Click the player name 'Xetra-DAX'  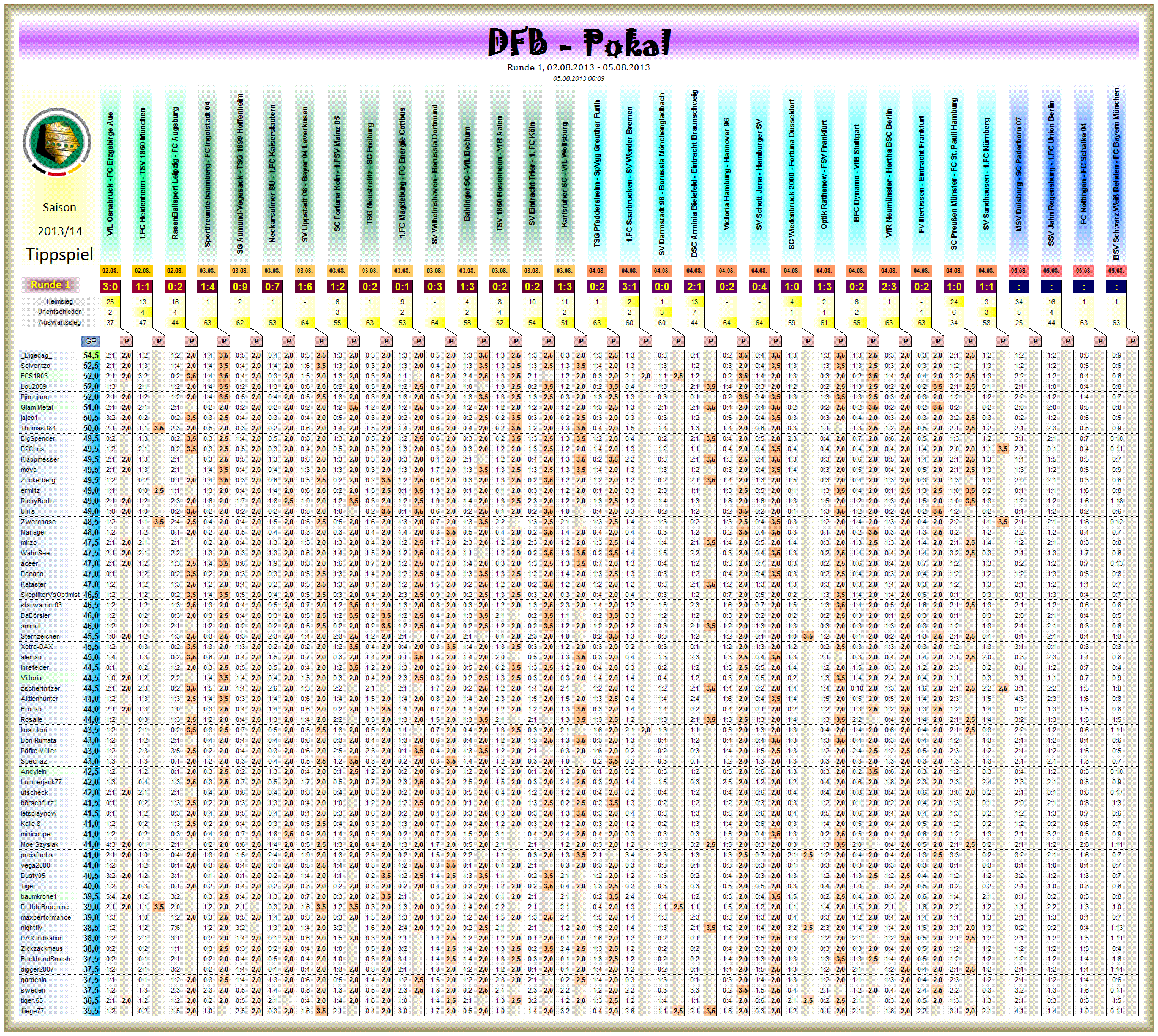37,647
